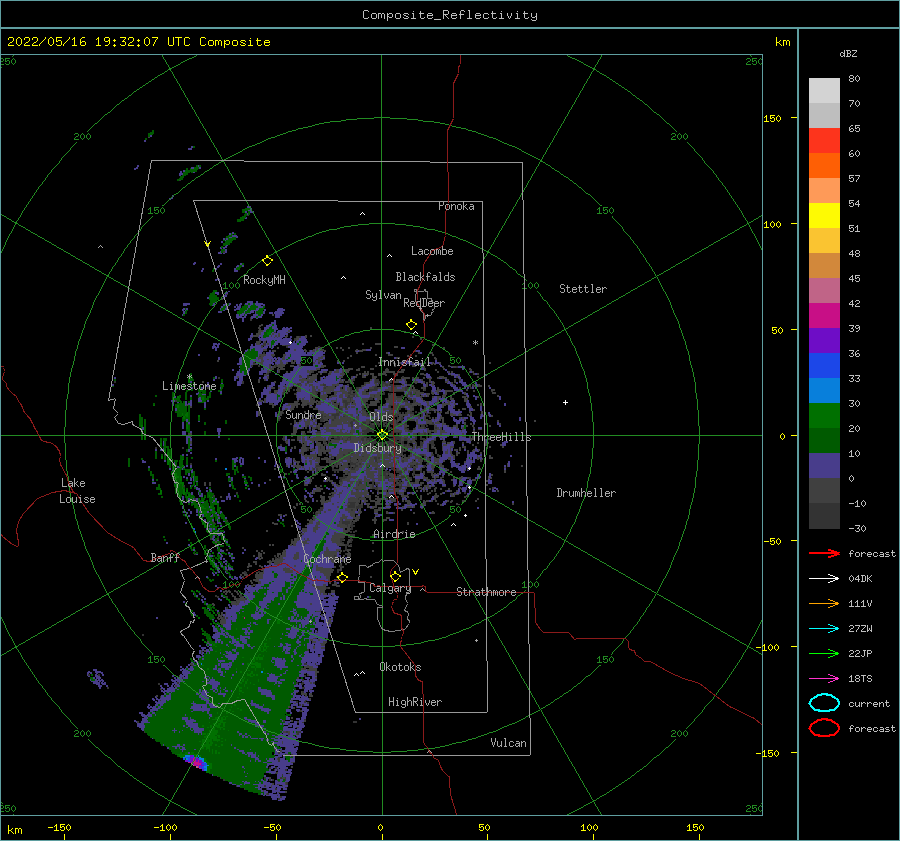Click the Lacombe city label

pos(432,251)
